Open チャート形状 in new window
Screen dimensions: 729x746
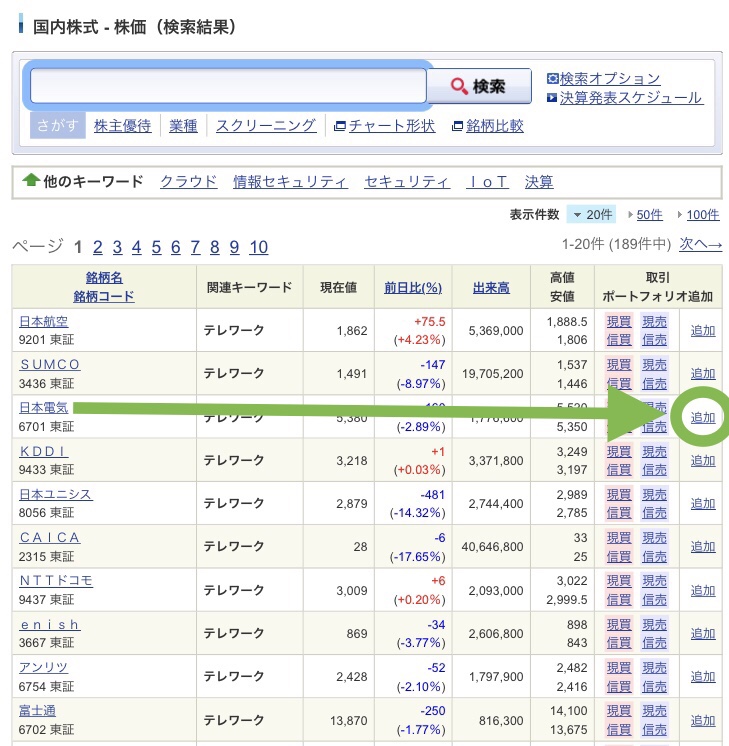coord(392,126)
